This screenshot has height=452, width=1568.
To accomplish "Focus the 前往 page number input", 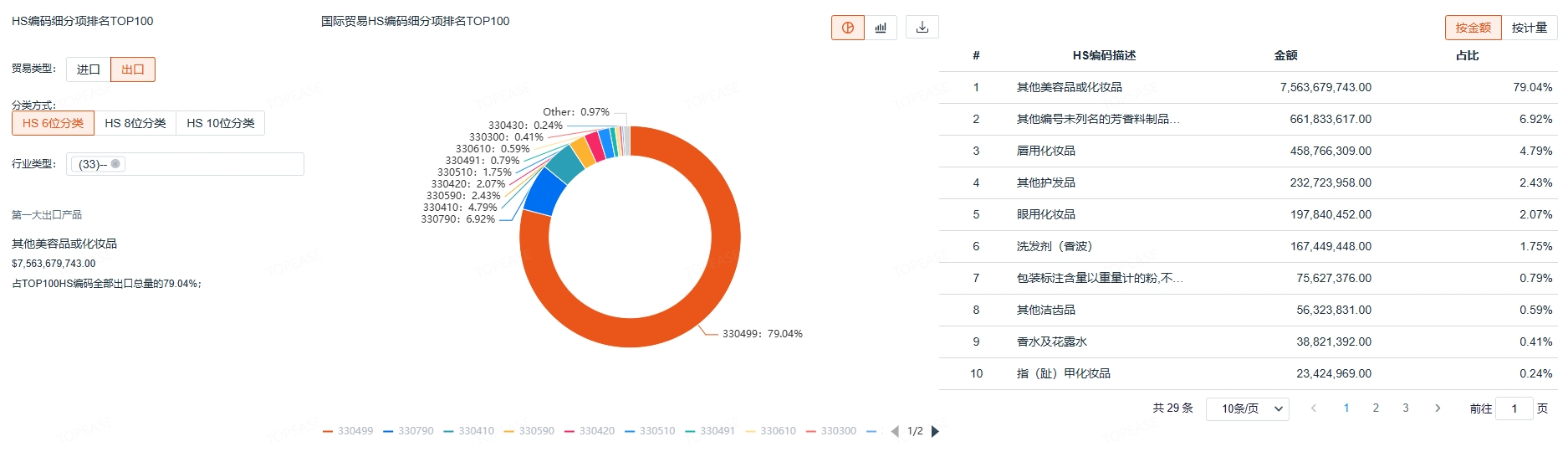I will pos(1514,408).
